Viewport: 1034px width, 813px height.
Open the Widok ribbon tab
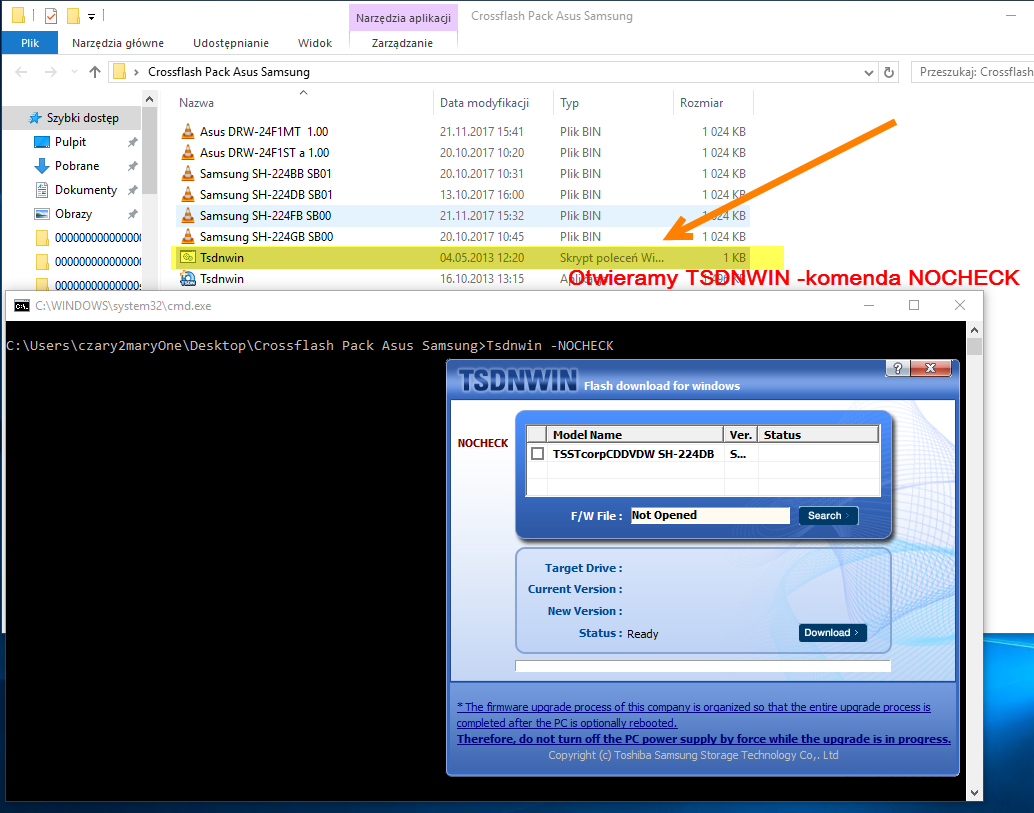(315, 43)
